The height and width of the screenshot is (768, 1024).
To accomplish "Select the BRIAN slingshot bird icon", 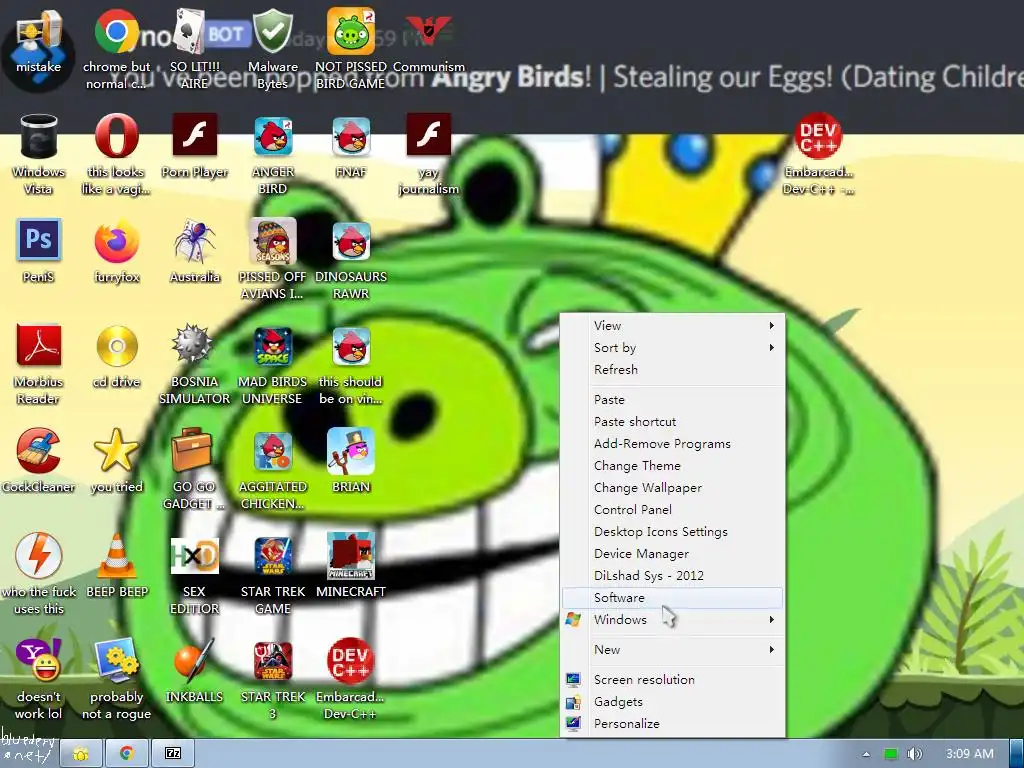I will (351, 451).
